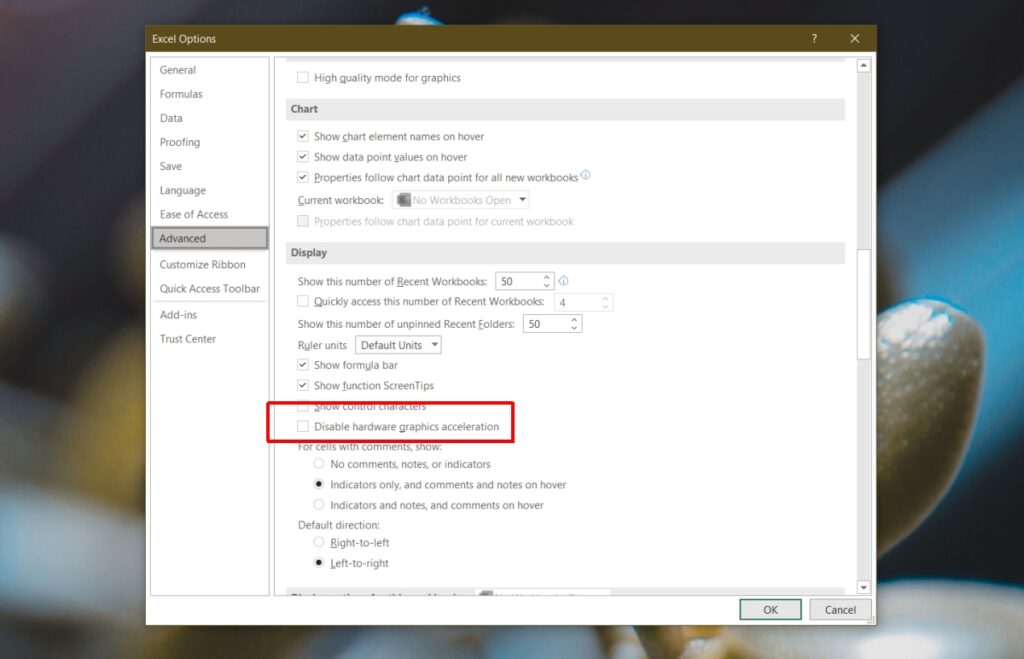Uncheck Show formula bar

click(302, 365)
